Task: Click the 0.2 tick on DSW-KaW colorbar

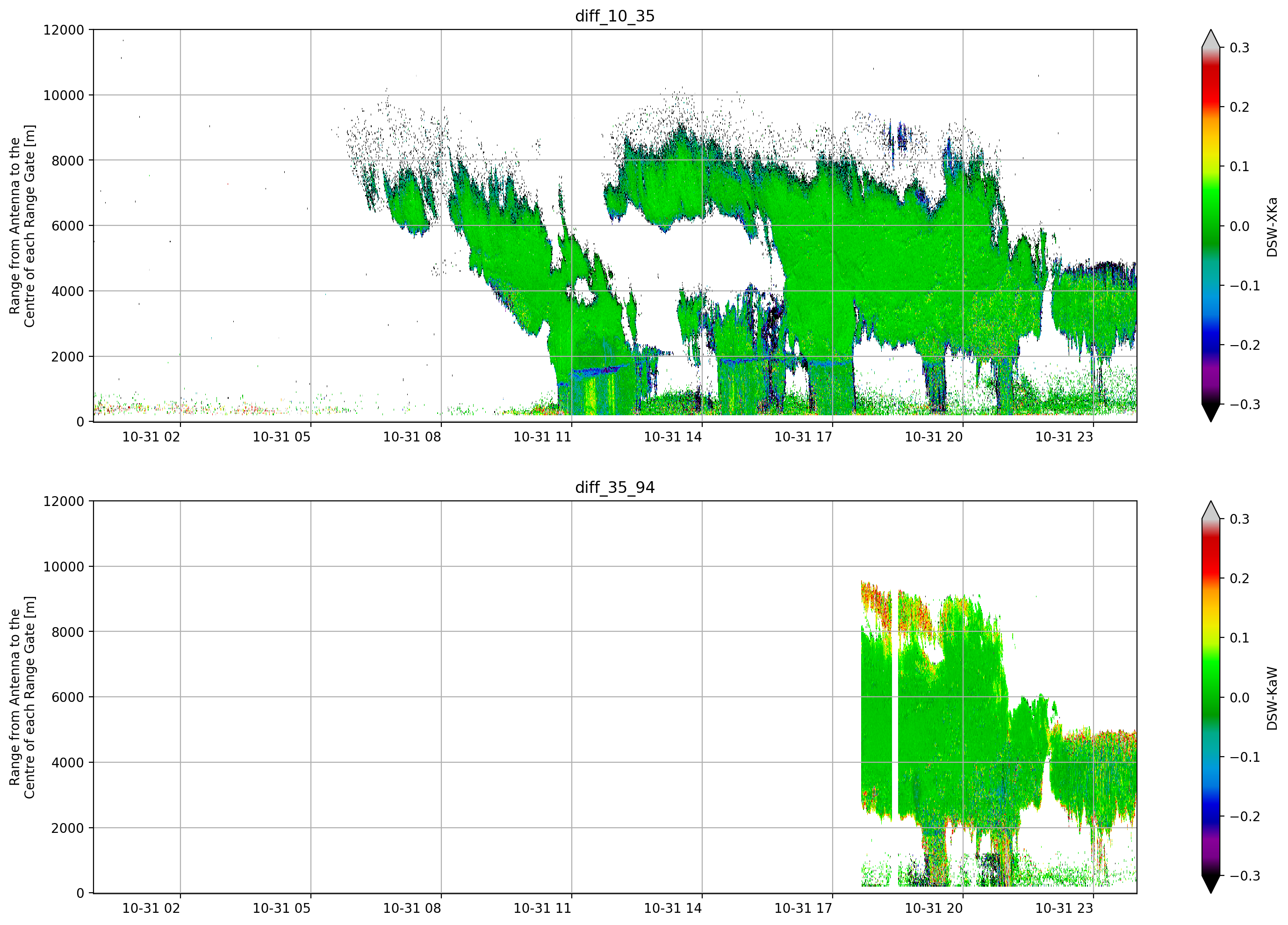Action: (x=1240, y=579)
